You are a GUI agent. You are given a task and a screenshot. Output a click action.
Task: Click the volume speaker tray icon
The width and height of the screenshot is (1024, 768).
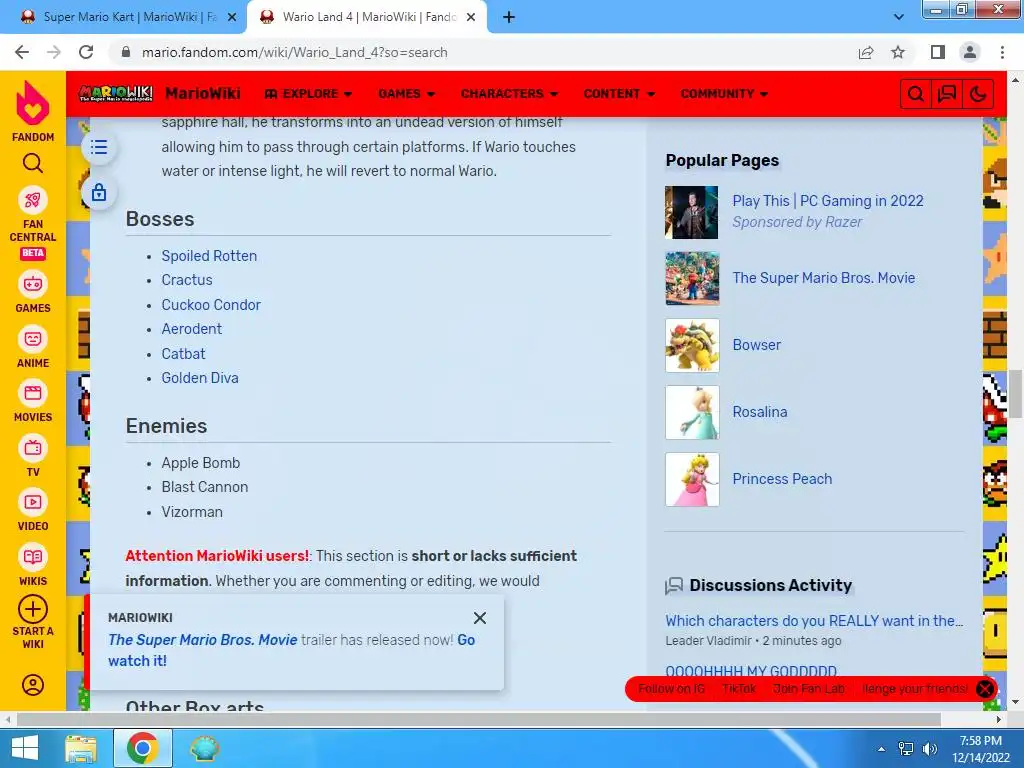[930, 749]
